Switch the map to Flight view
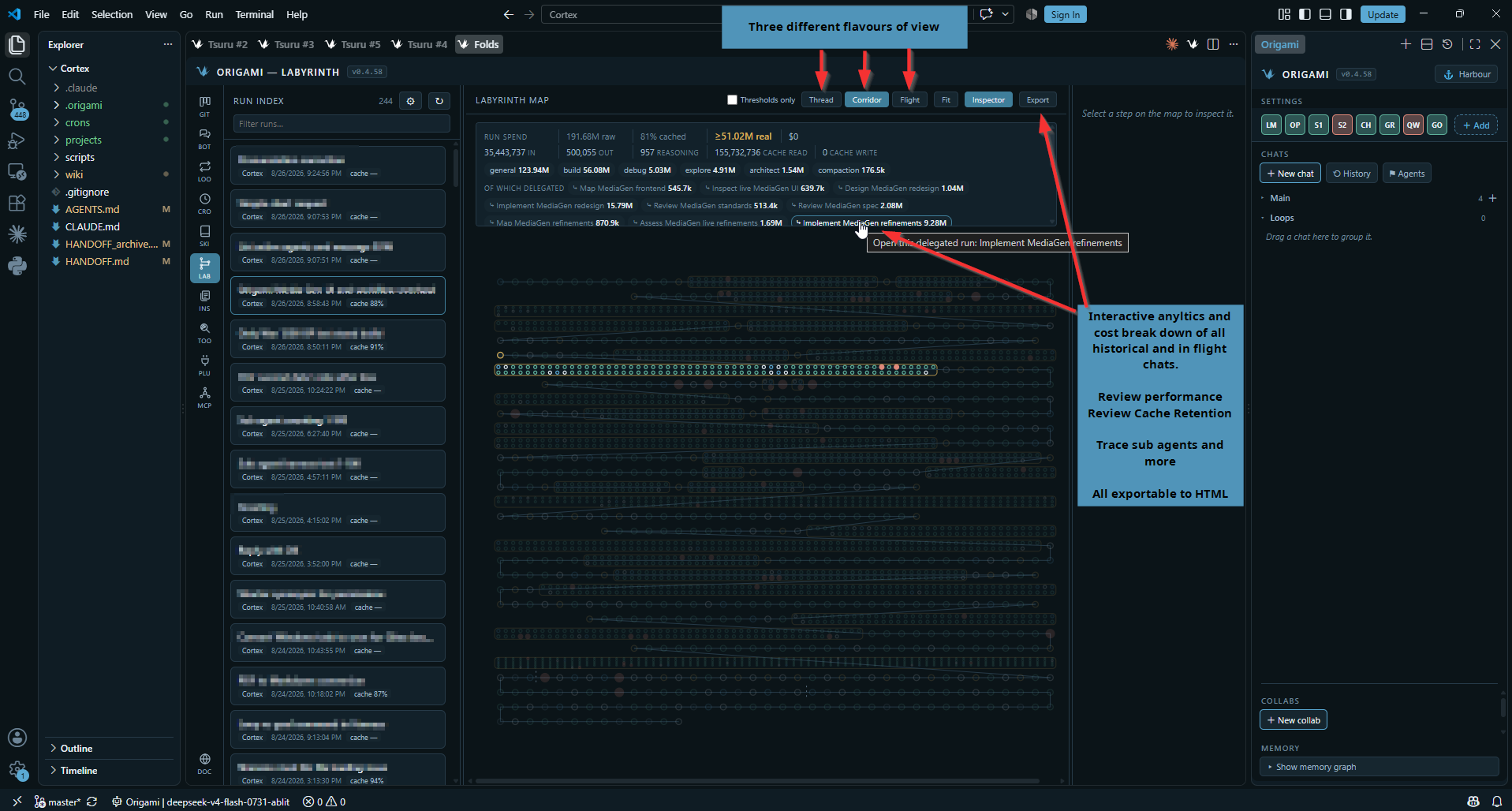Screen dimensions: 1512x811 (x=910, y=100)
